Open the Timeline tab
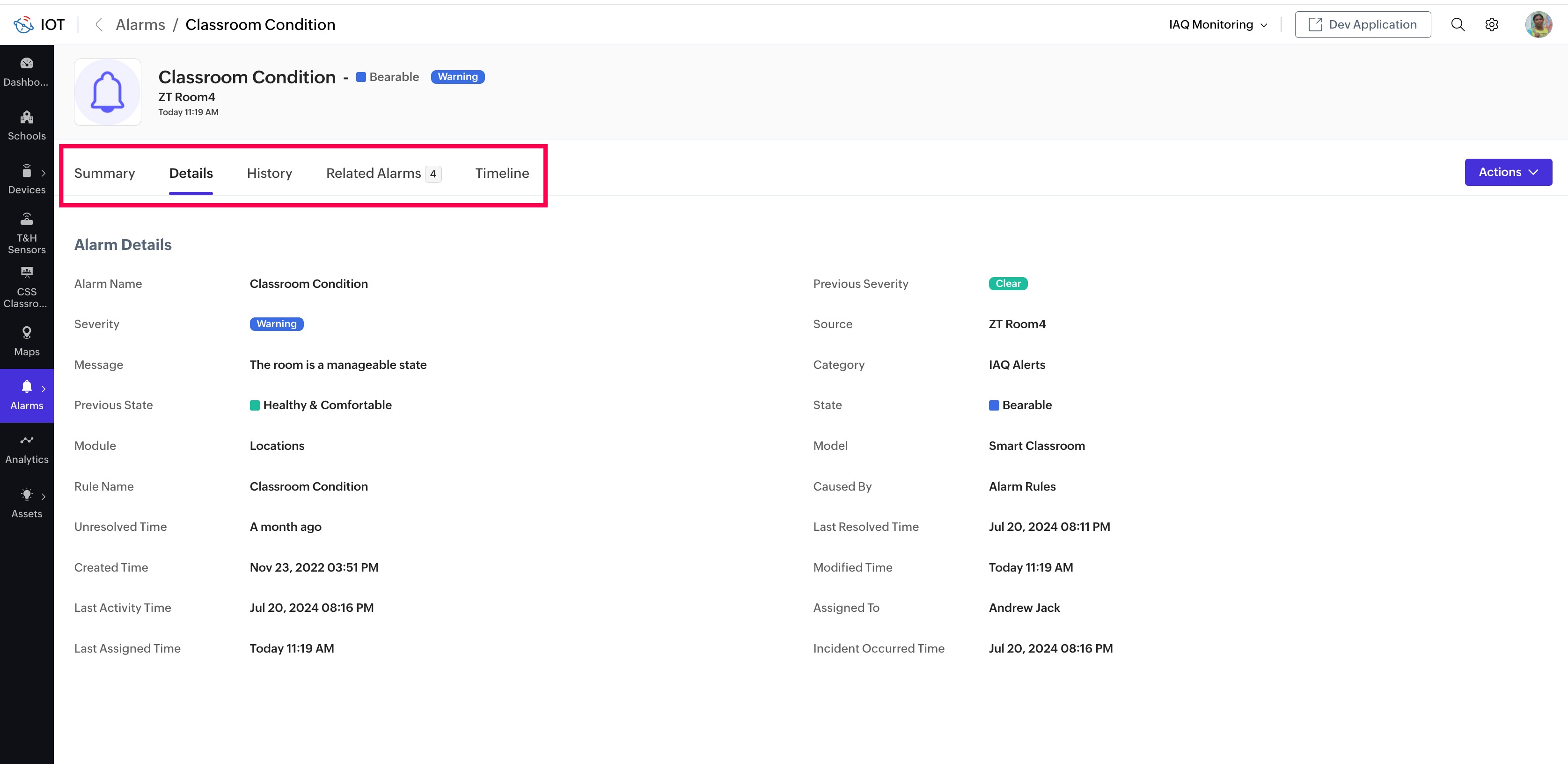The width and height of the screenshot is (1568, 764). tap(502, 174)
